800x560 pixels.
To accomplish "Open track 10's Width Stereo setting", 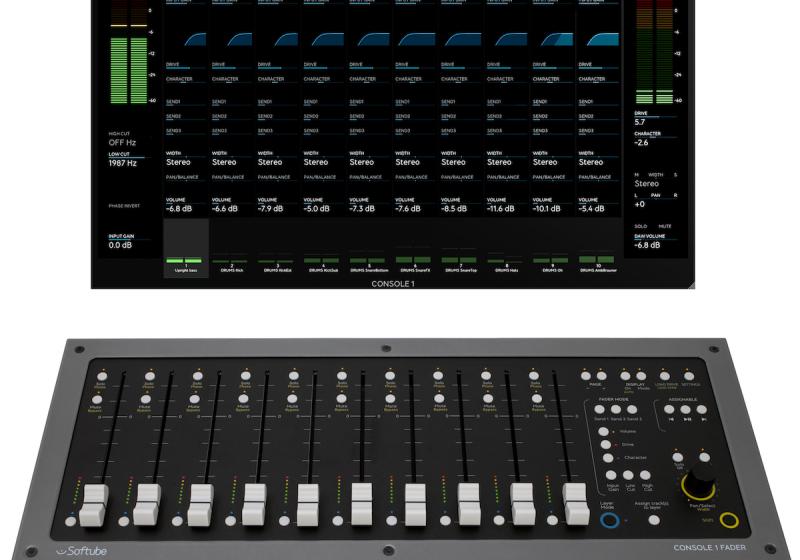I will pos(591,162).
